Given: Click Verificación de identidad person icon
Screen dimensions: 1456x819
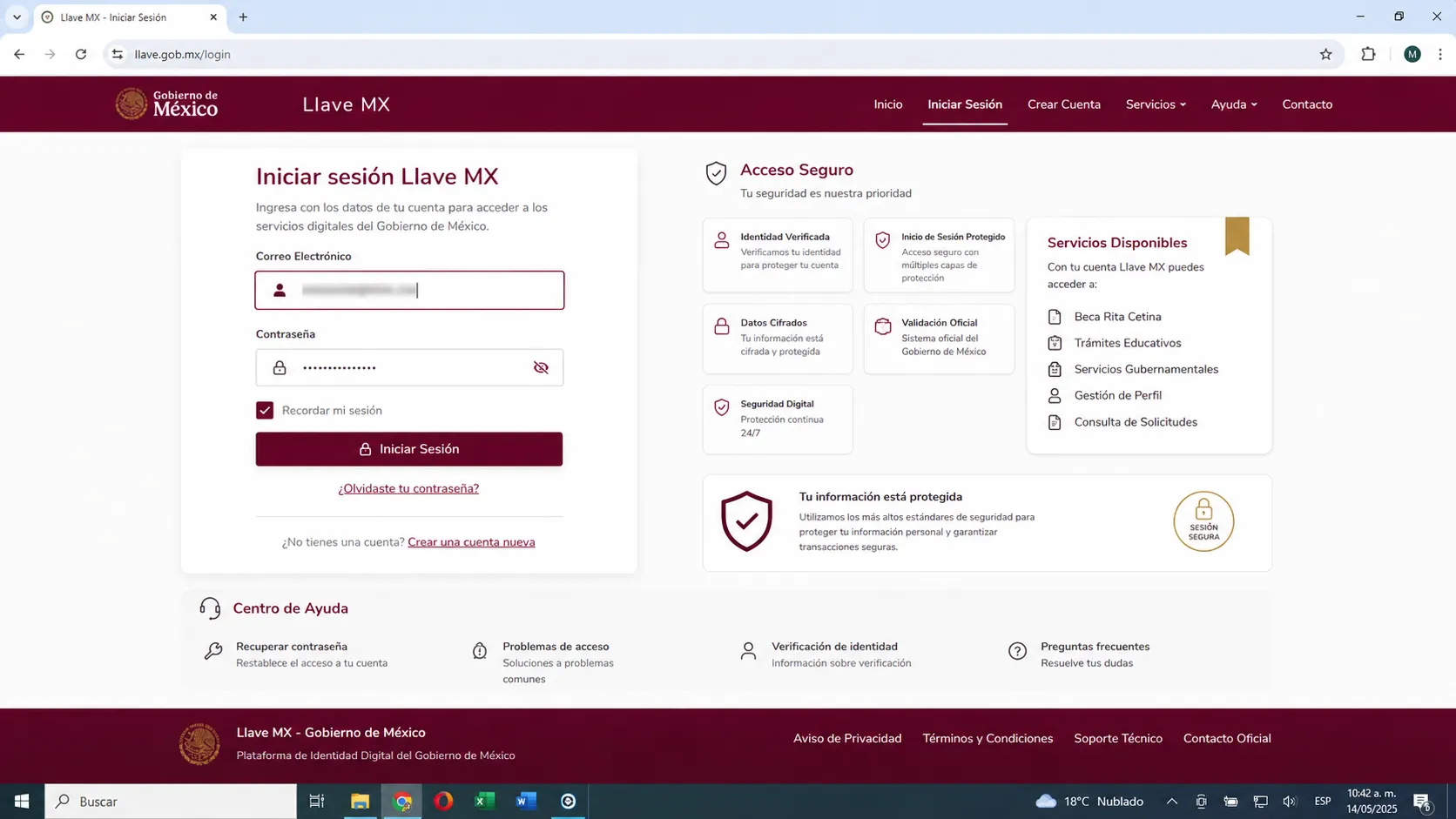Looking at the screenshot, I should (x=748, y=651).
